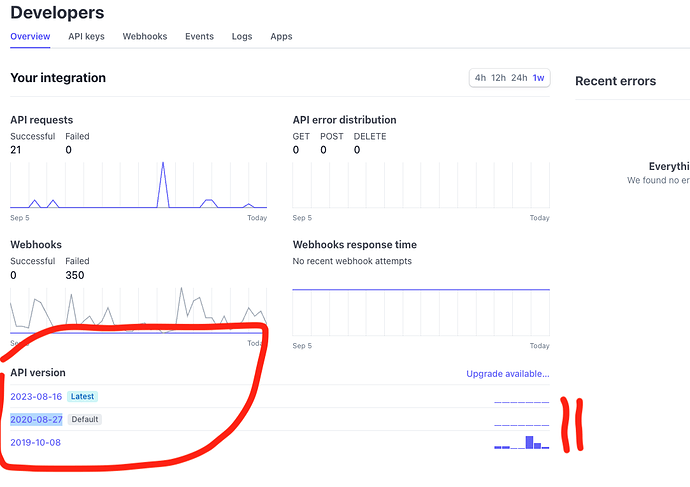Select the 24h time range
Viewport: 690px width, 487px height.
point(519,78)
